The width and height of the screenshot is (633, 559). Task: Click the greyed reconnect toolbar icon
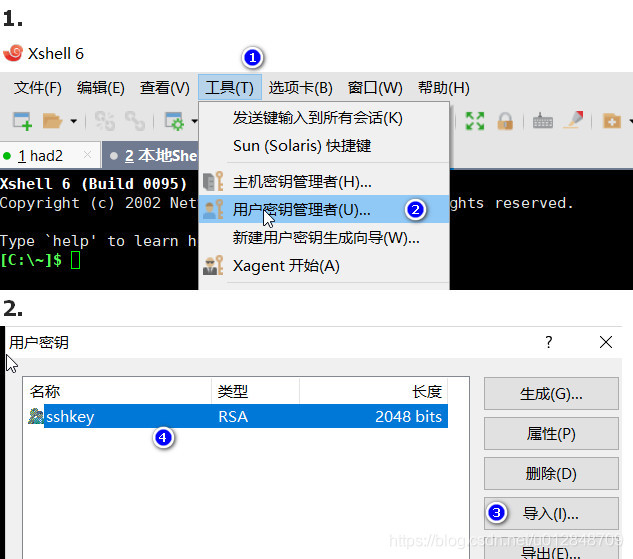105,121
